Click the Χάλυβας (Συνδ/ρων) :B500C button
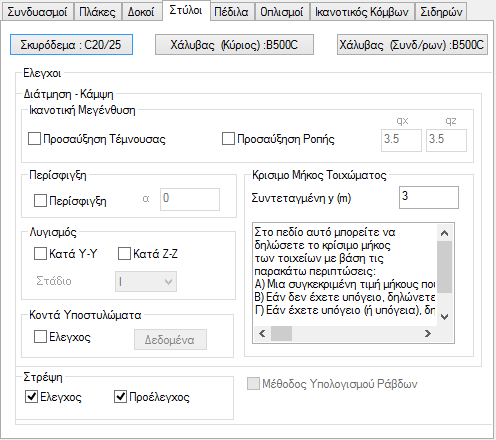Image resolution: width=496 pixels, height=440 pixels. 412,45
